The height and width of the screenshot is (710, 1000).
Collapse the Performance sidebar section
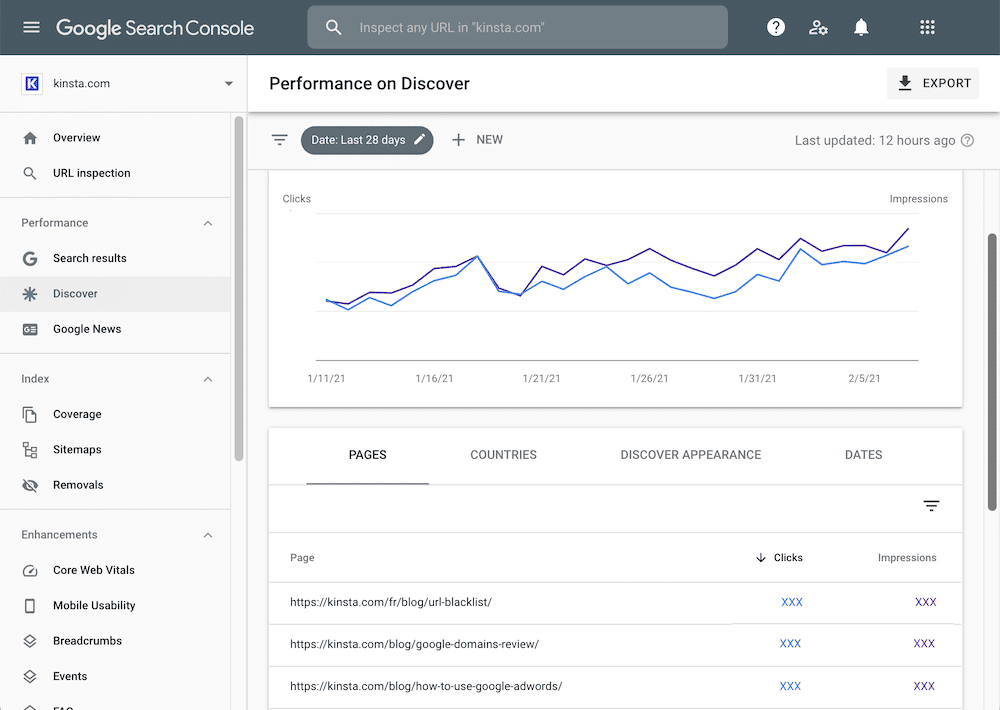coord(208,223)
